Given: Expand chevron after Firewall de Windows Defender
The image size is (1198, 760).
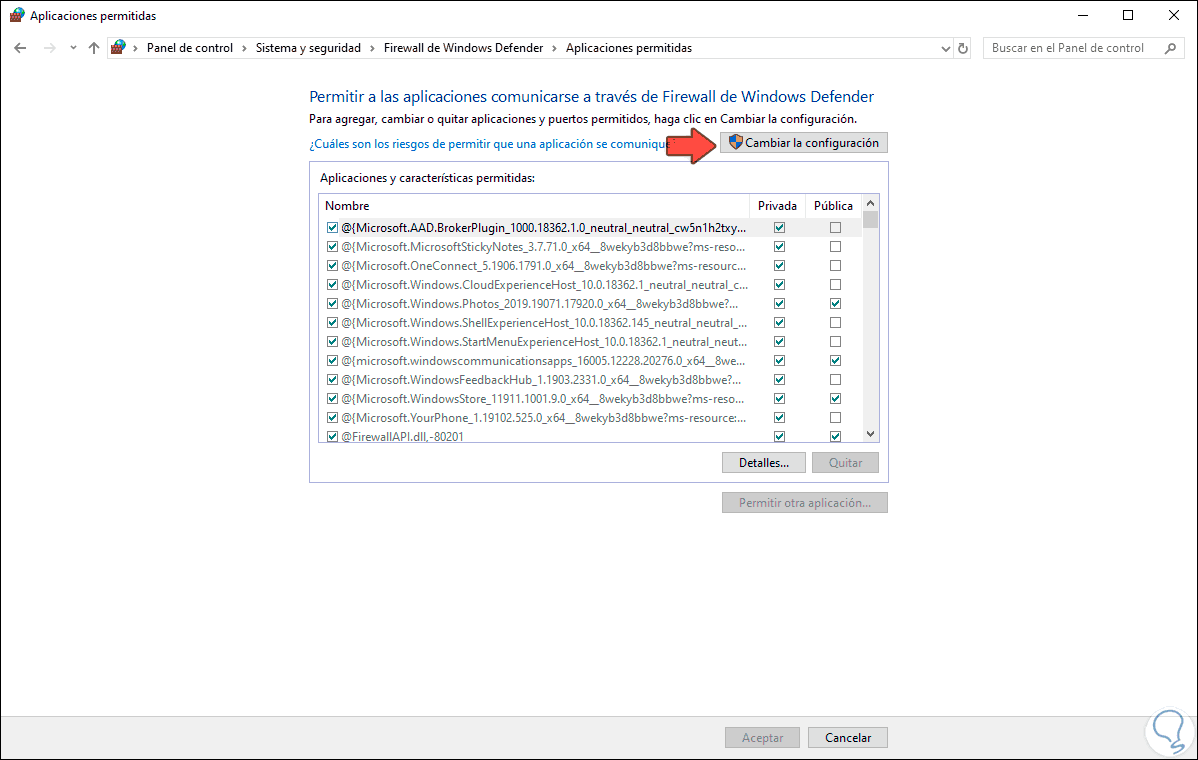Looking at the screenshot, I should 555,48.
